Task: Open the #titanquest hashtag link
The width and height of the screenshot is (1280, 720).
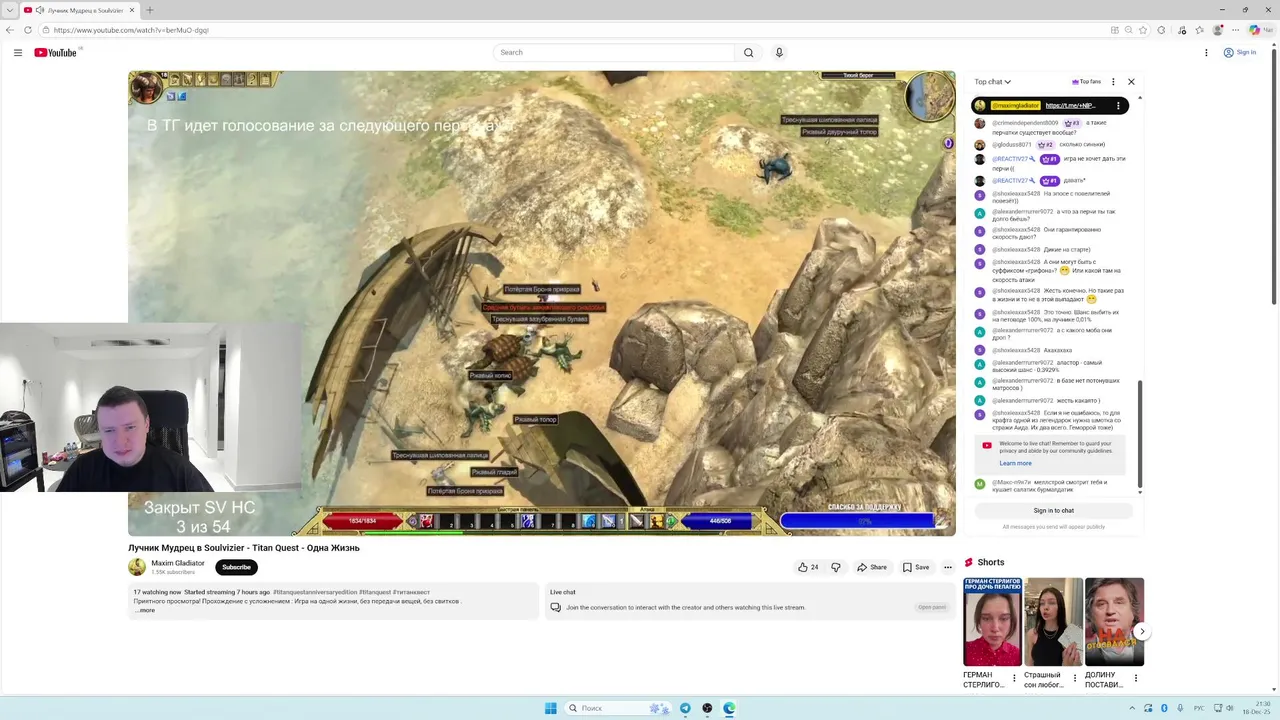Action: coord(374,592)
